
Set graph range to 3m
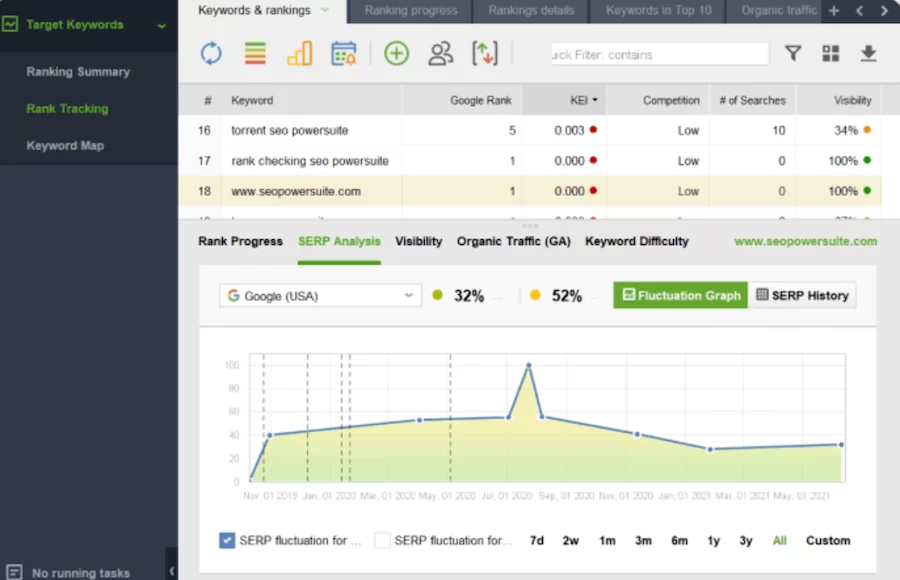click(x=643, y=540)
